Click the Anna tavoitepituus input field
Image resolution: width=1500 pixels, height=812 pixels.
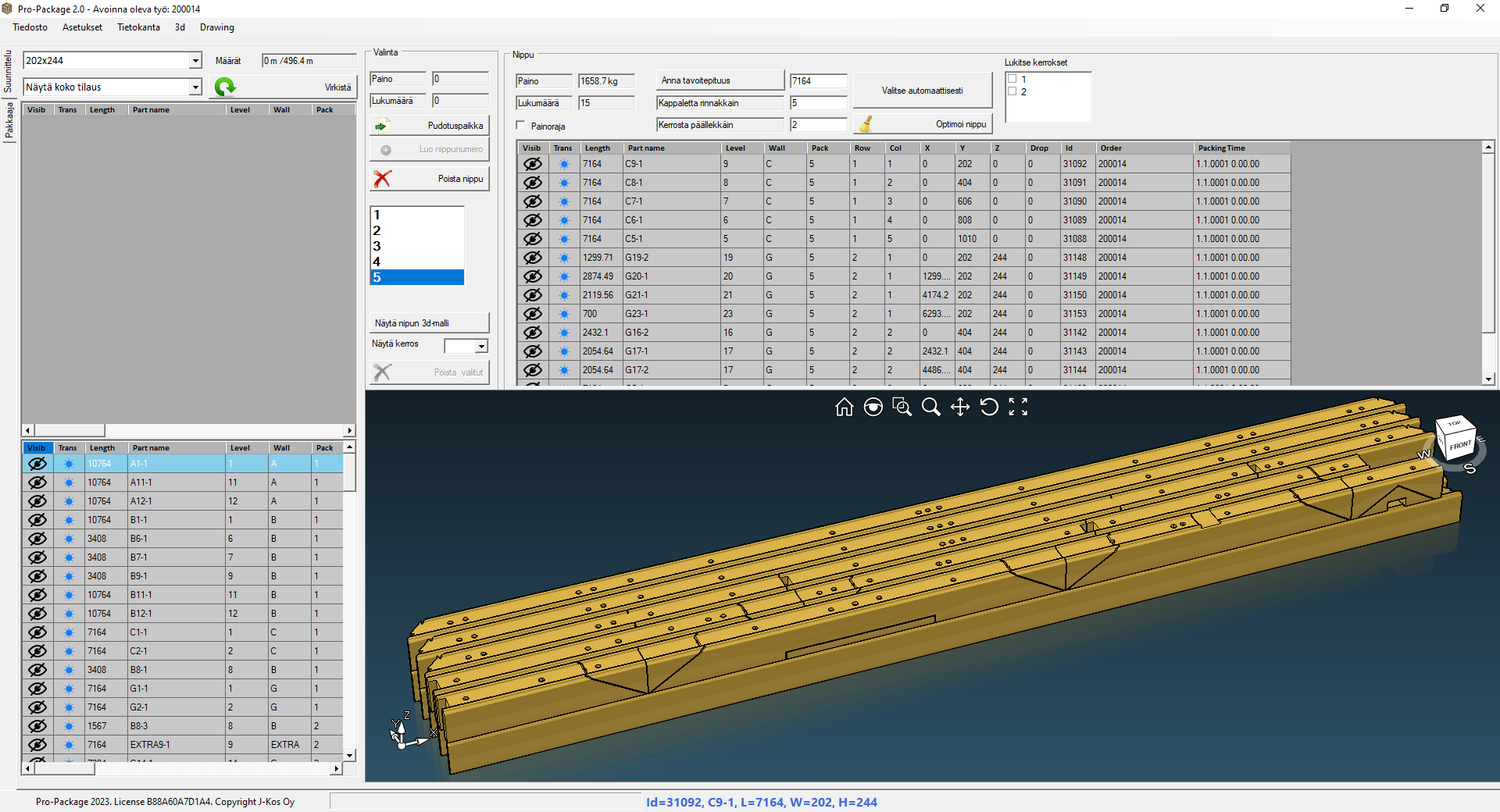coord(818,81)
